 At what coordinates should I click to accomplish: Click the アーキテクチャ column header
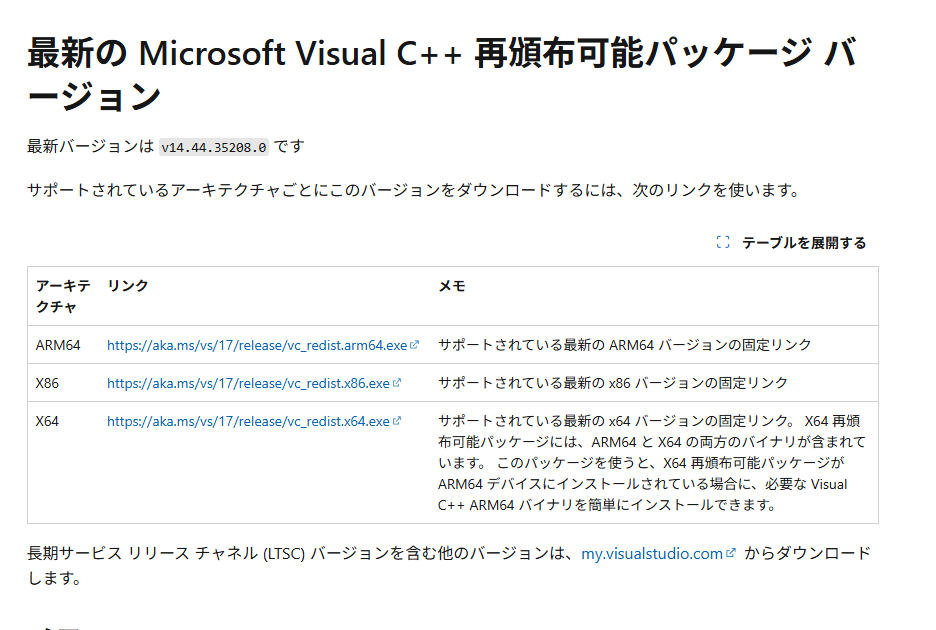tap(63, 296)
